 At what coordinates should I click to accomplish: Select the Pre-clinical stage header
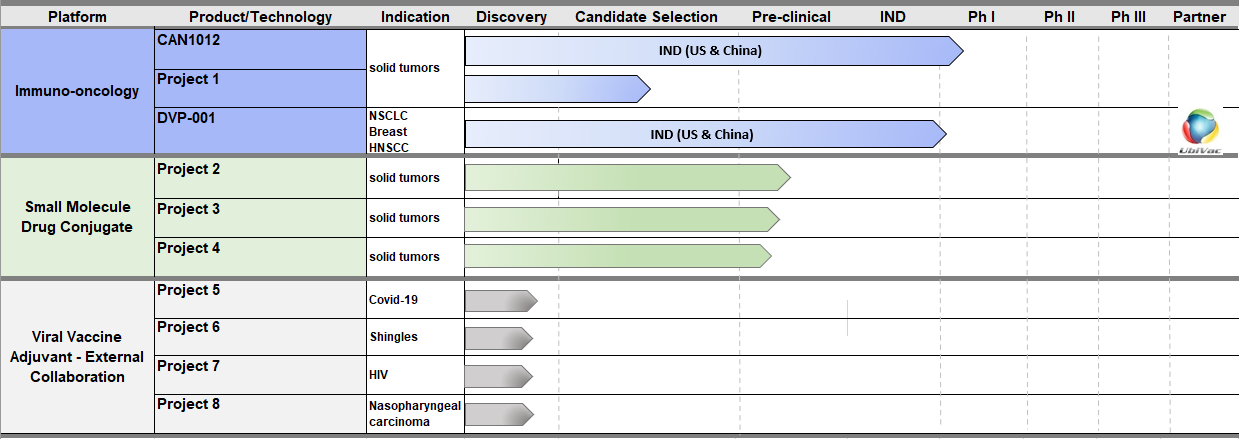(x=792, y=17)
